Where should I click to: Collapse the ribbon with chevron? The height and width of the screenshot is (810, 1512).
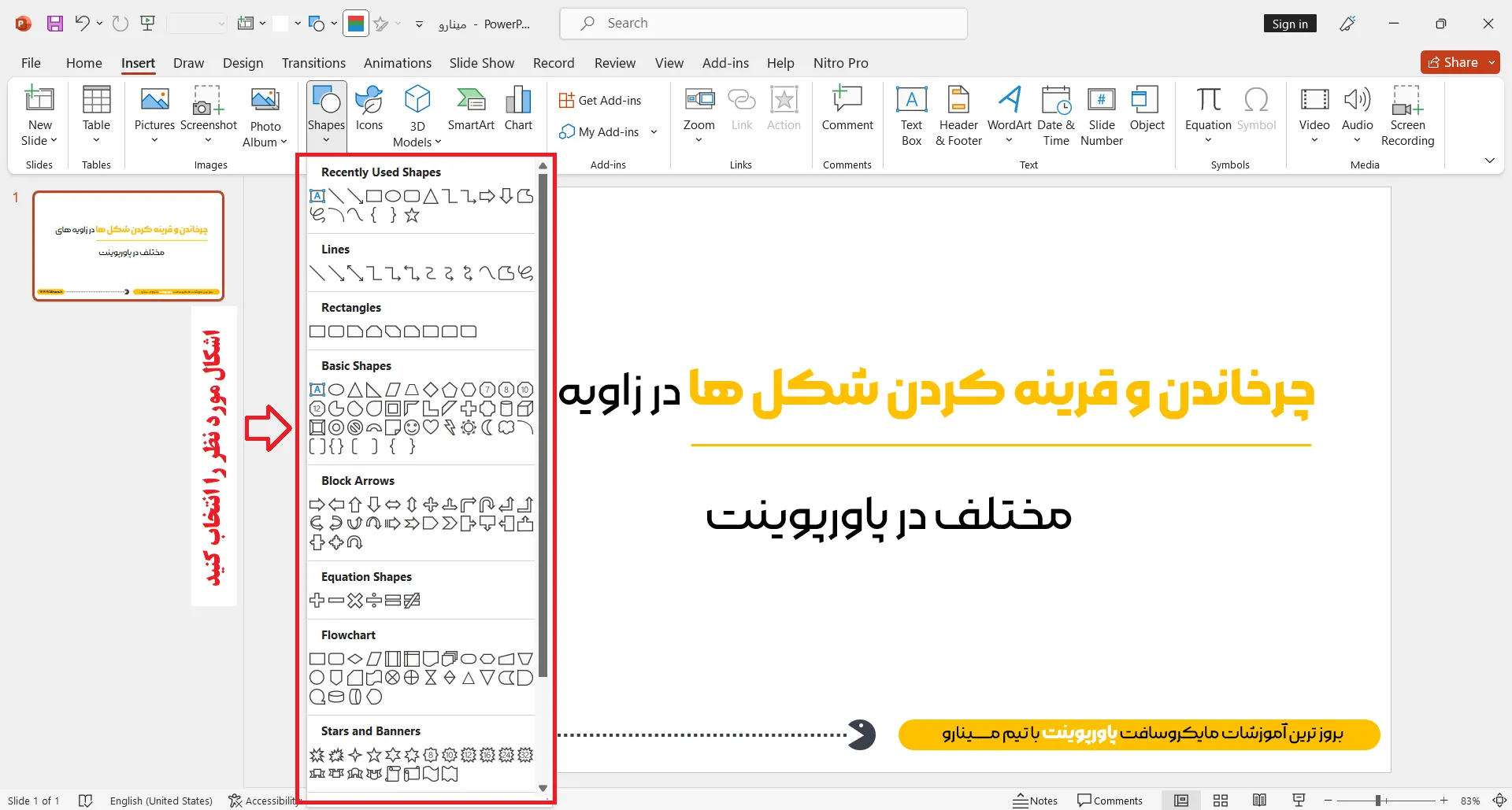coord(1489,161)
